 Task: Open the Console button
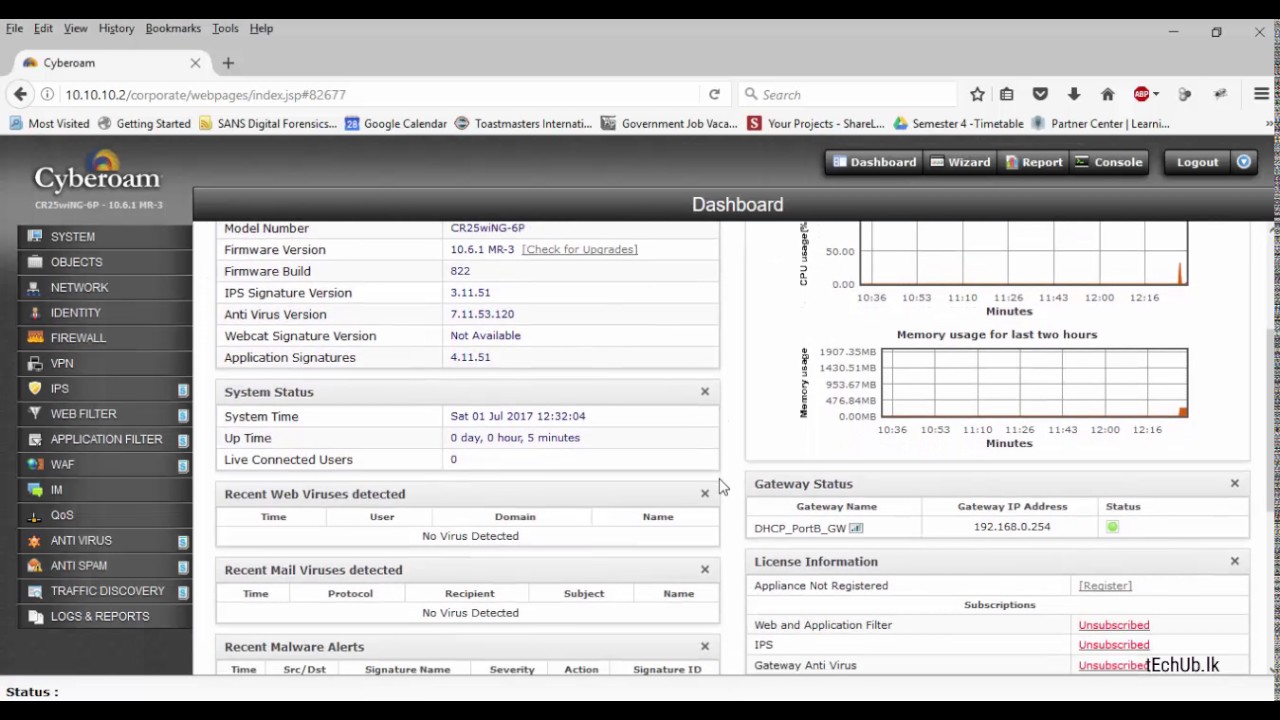[x=1108, y=162]
